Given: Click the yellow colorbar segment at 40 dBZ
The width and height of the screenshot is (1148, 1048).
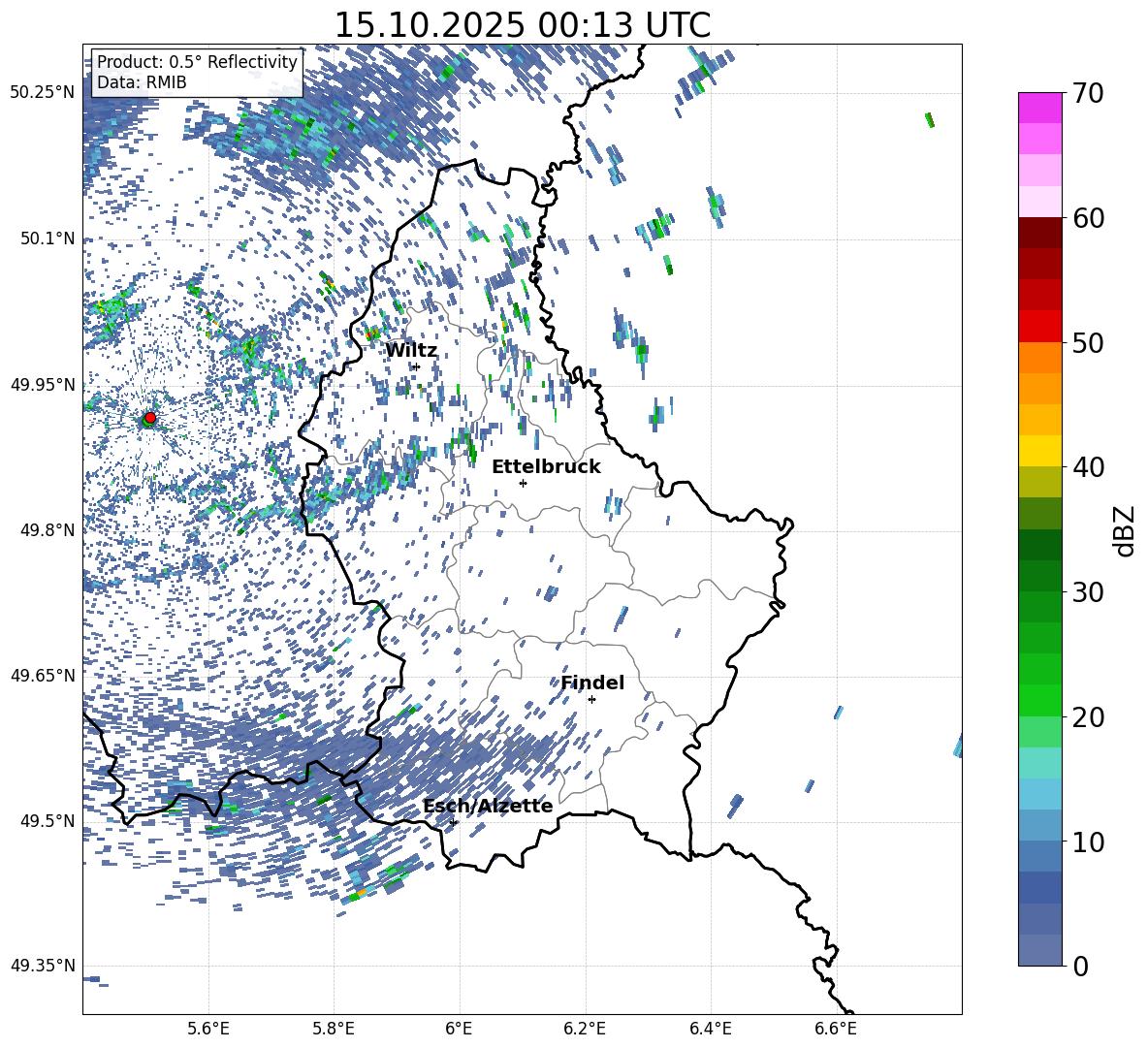Looking at the screenshot, I should [x=1039, y=451].
